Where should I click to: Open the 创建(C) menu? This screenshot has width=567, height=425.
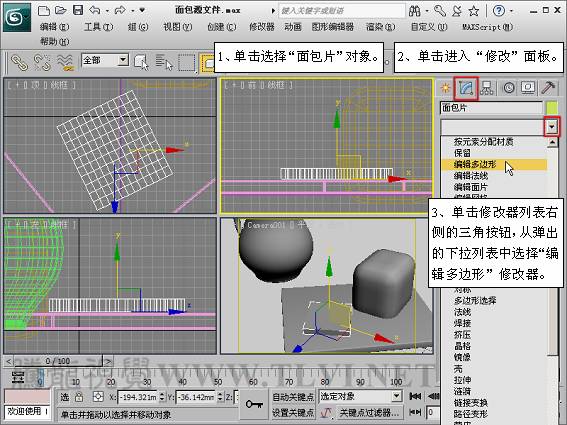[x=222, y=27]
